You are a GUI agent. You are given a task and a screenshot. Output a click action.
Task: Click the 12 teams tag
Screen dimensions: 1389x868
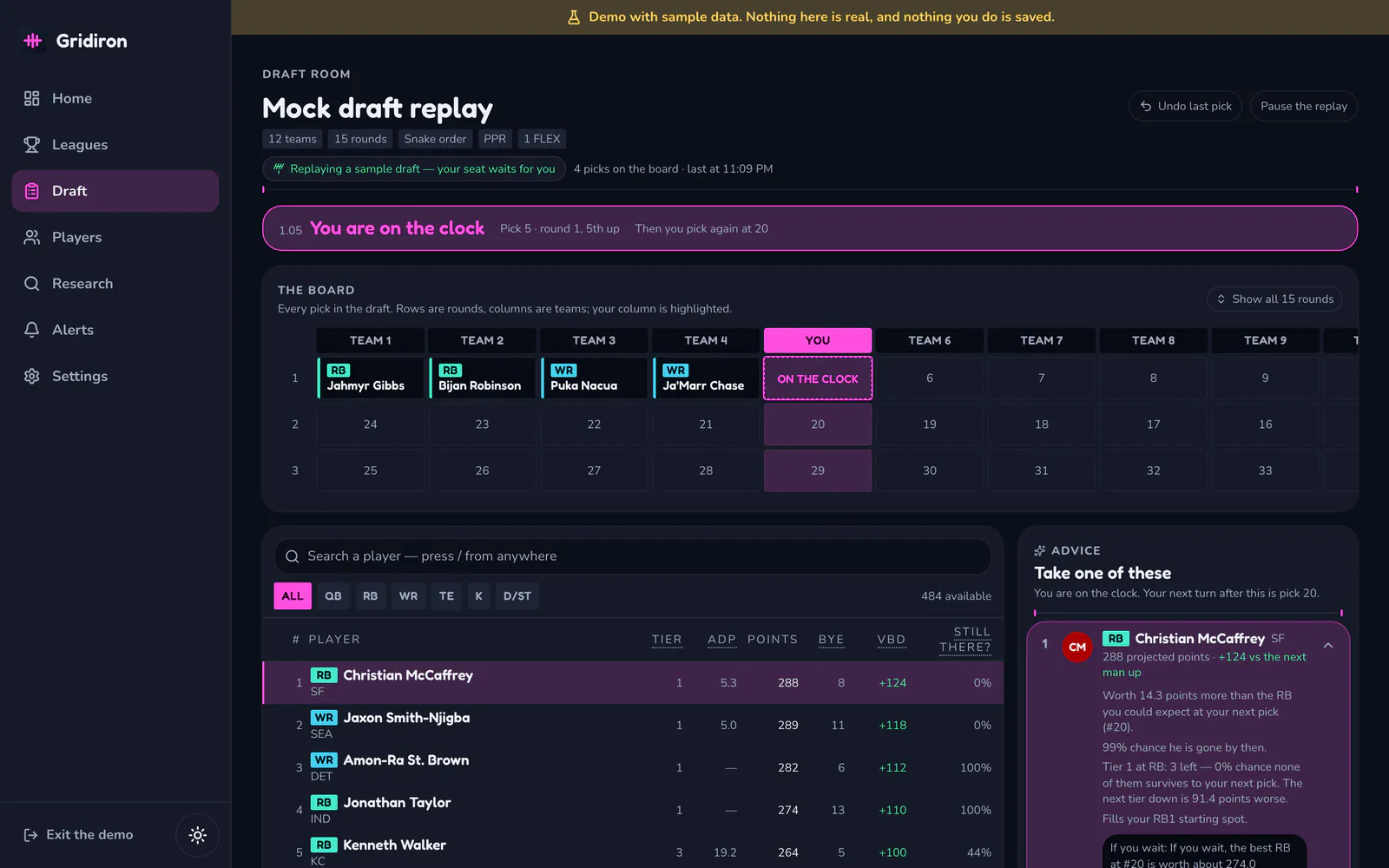click(293, 139)
